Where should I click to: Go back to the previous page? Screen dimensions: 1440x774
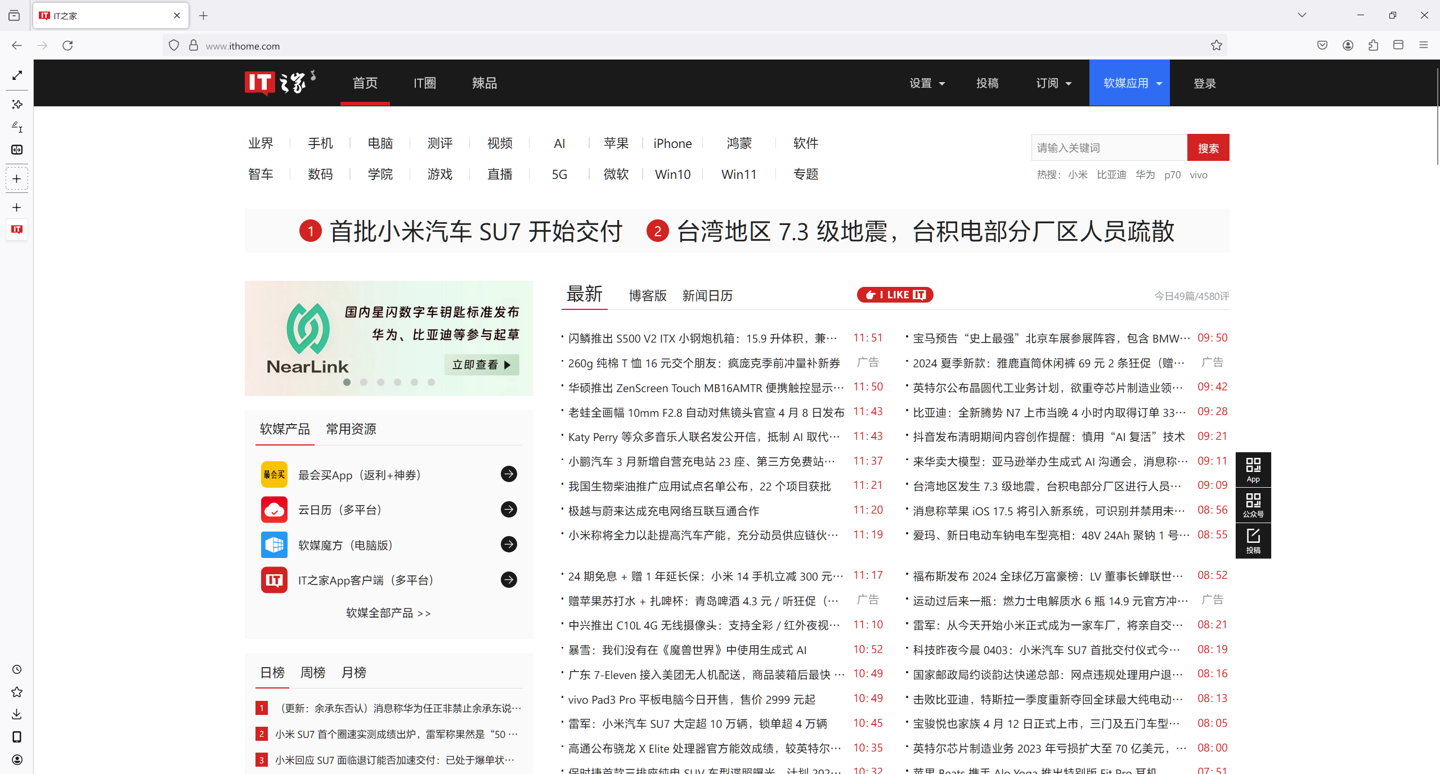click(x=17, y=46)
